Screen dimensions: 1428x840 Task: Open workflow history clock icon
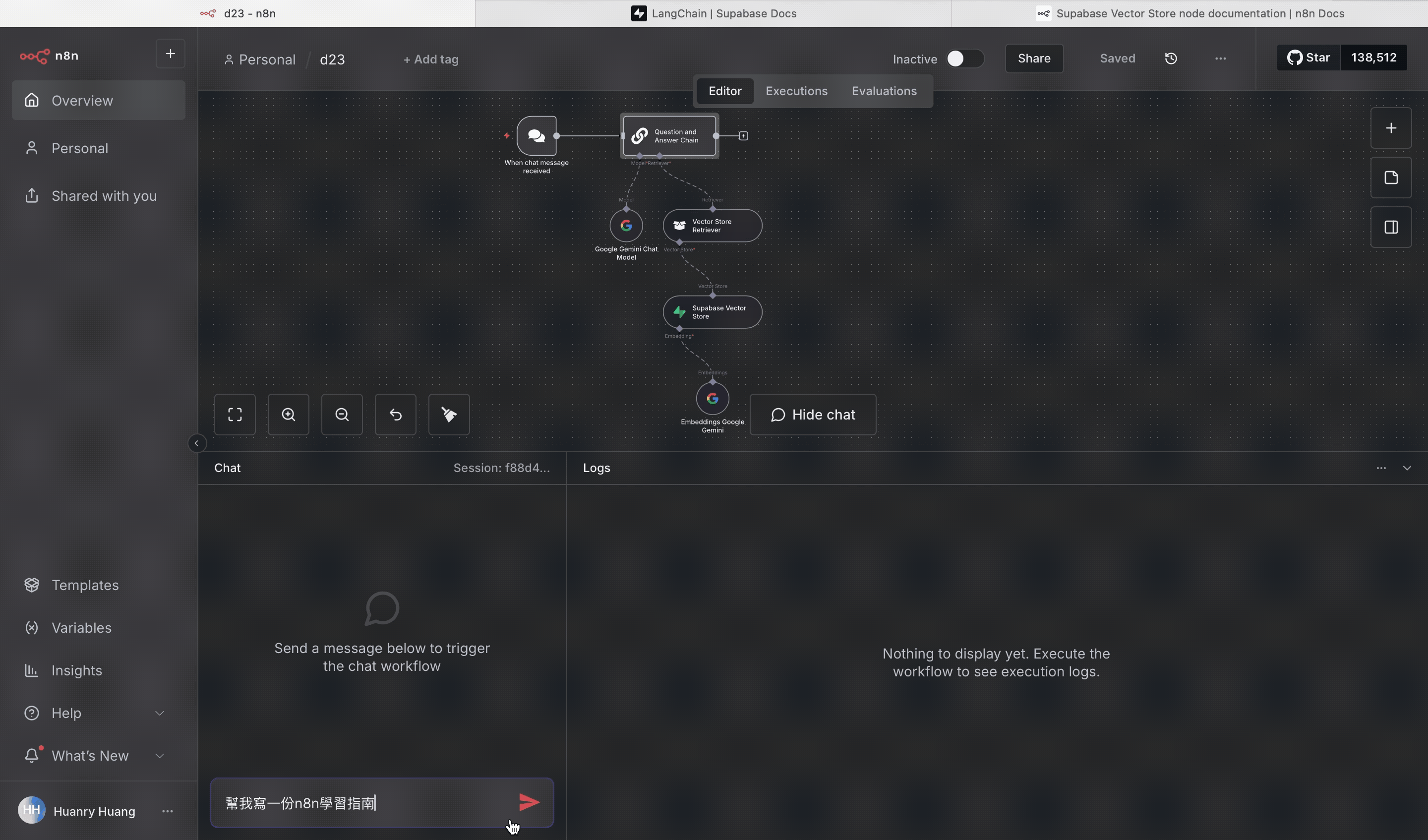pos(1171,59)
